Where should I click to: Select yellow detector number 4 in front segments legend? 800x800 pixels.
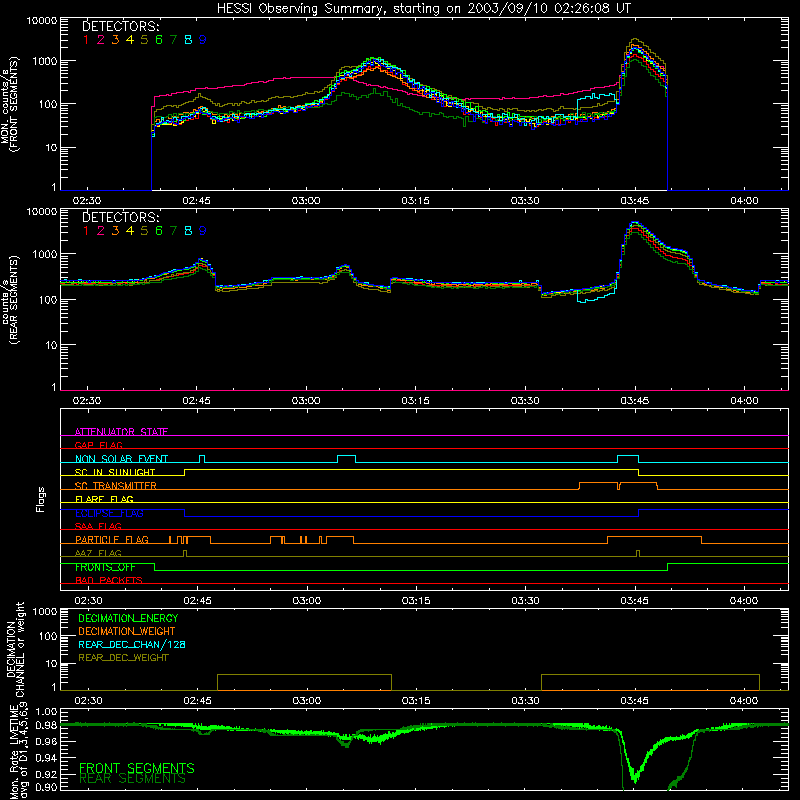click(x=130, y=40)
